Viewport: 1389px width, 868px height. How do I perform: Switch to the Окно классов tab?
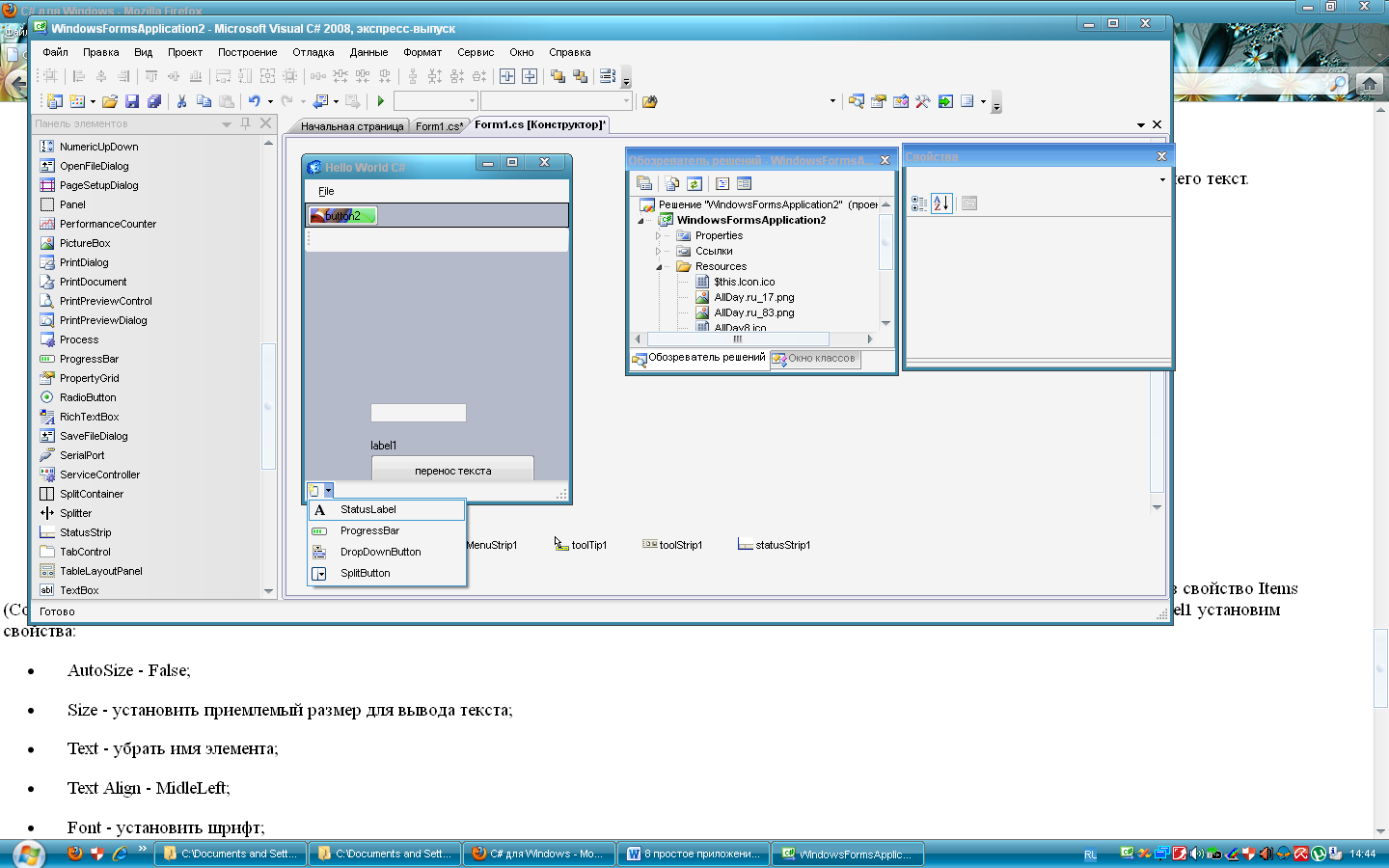[813, 358]
